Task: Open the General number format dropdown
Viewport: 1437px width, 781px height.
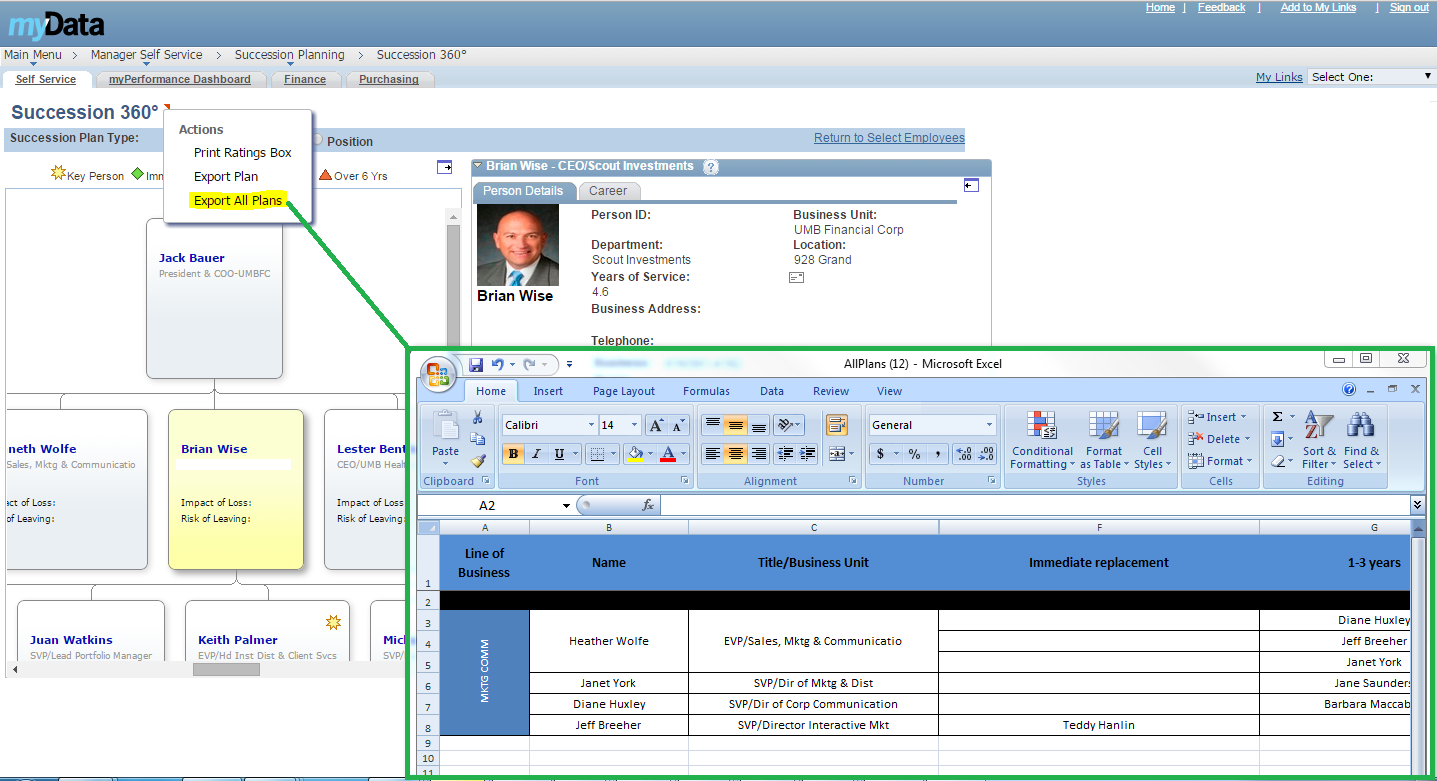Action: pyautogui.click(x=989, y=425)
